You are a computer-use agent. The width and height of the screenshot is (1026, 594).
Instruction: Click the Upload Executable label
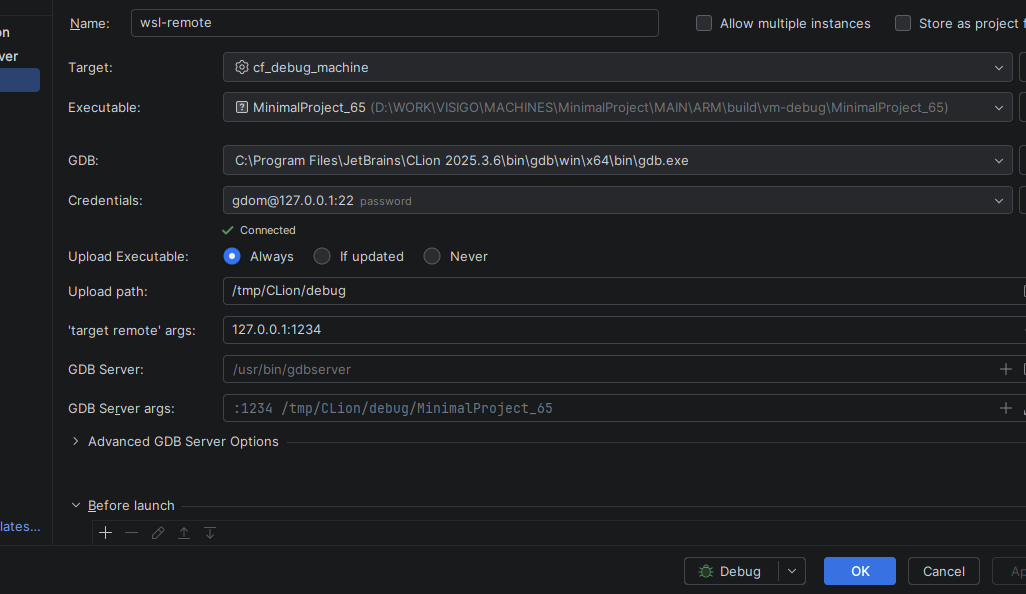pos(128,256)
